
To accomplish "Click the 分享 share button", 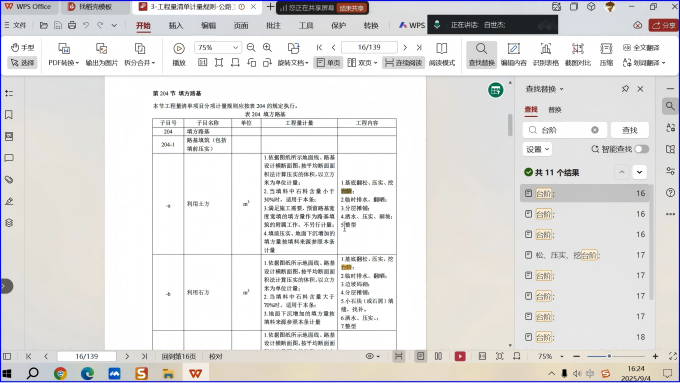I will [664, 25].
